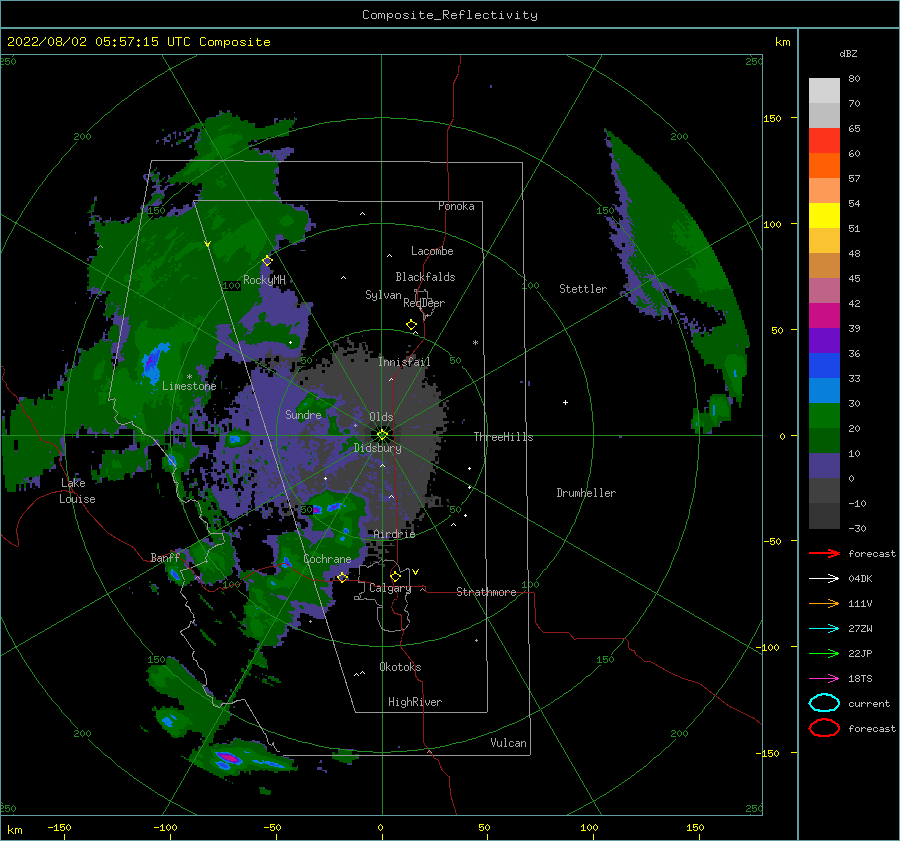
Task: Click the Lacombe city label
Action: pyautogui.click(x=432, y=251)
